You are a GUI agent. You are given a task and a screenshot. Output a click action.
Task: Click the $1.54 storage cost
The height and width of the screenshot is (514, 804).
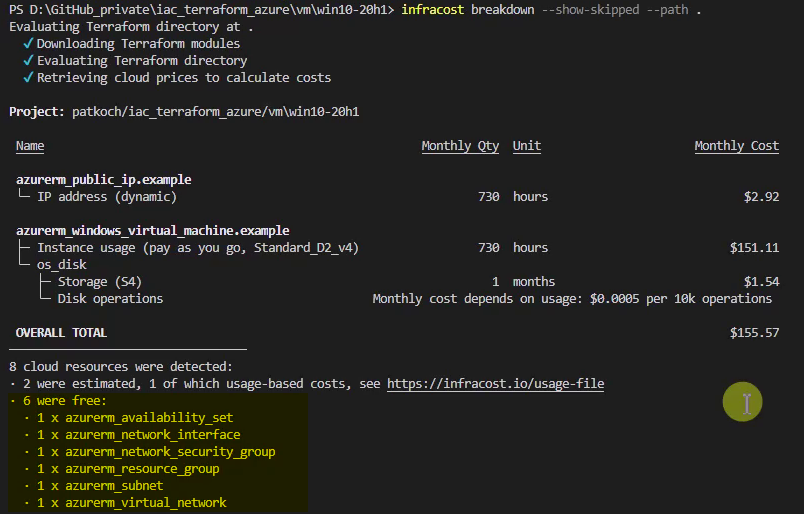[x=761, y=282]
